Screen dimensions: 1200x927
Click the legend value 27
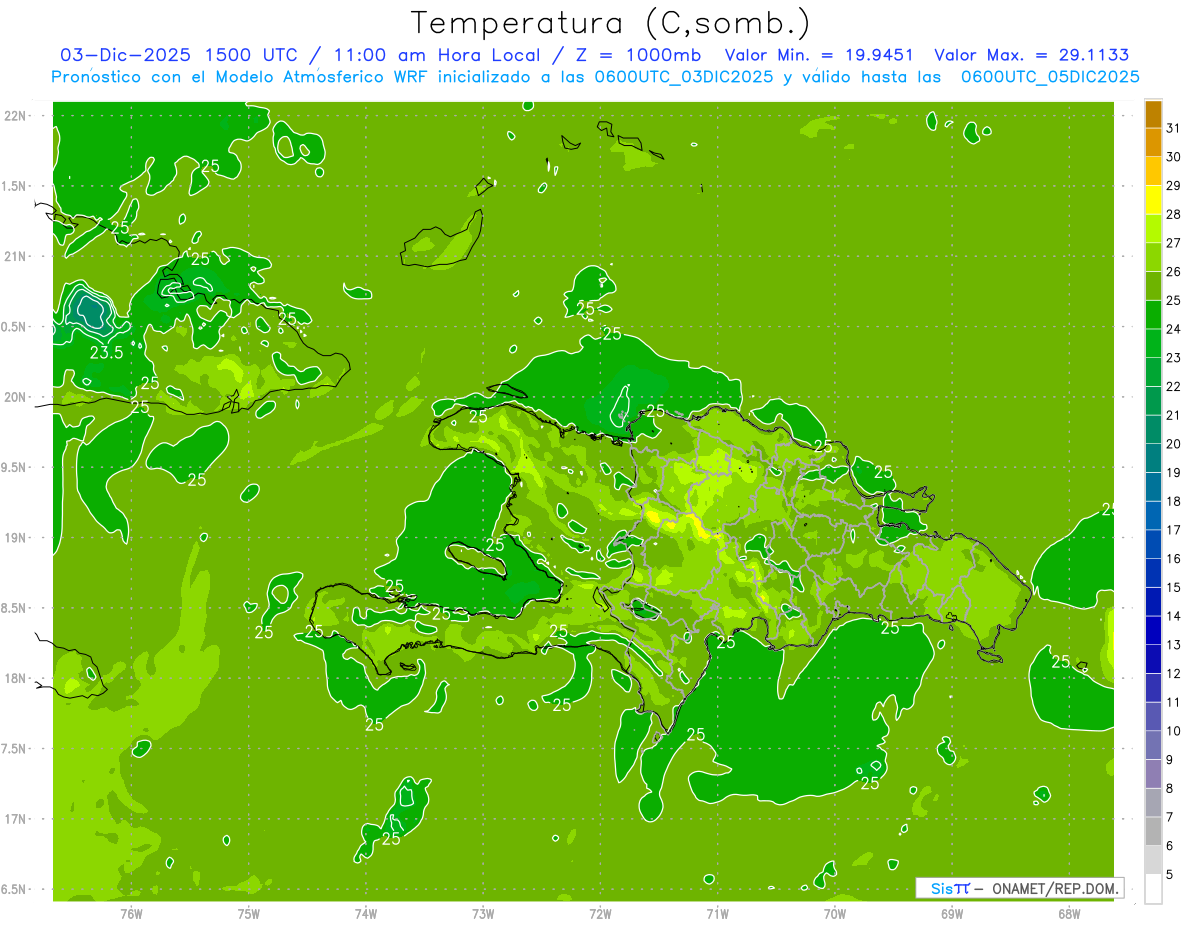1173,243
